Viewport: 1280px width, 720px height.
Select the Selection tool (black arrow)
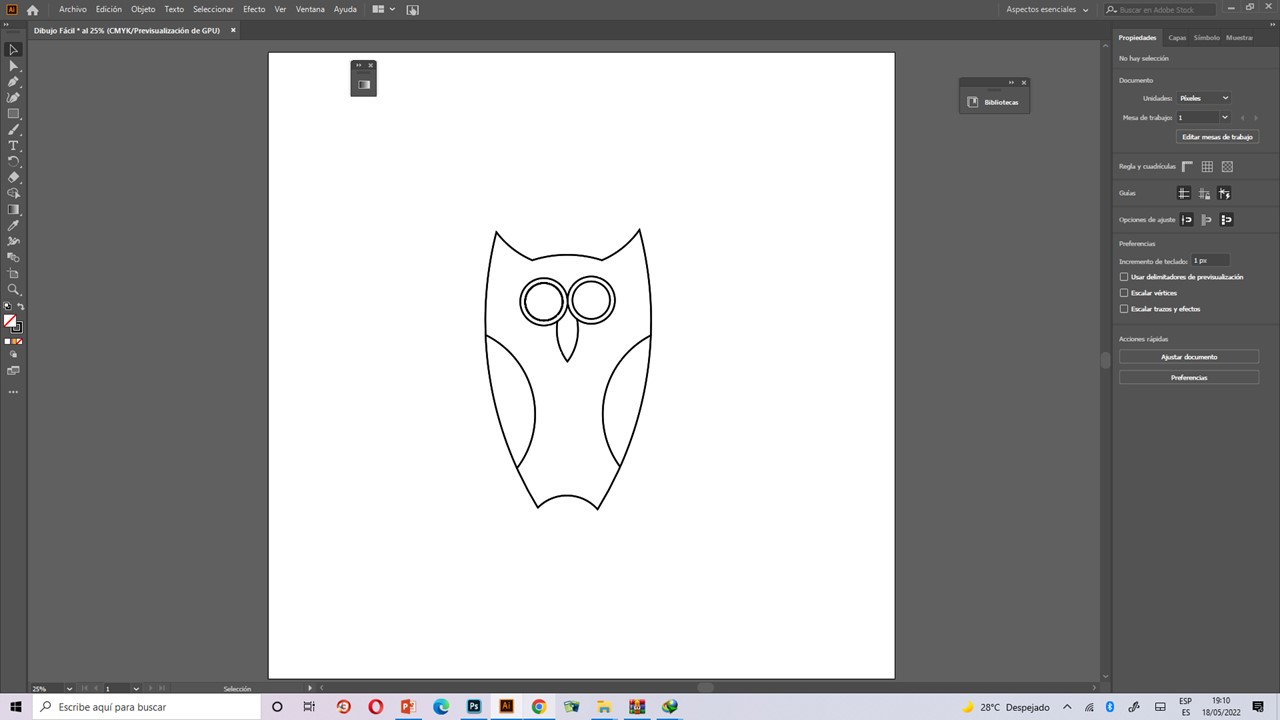[x=13, y=49]
